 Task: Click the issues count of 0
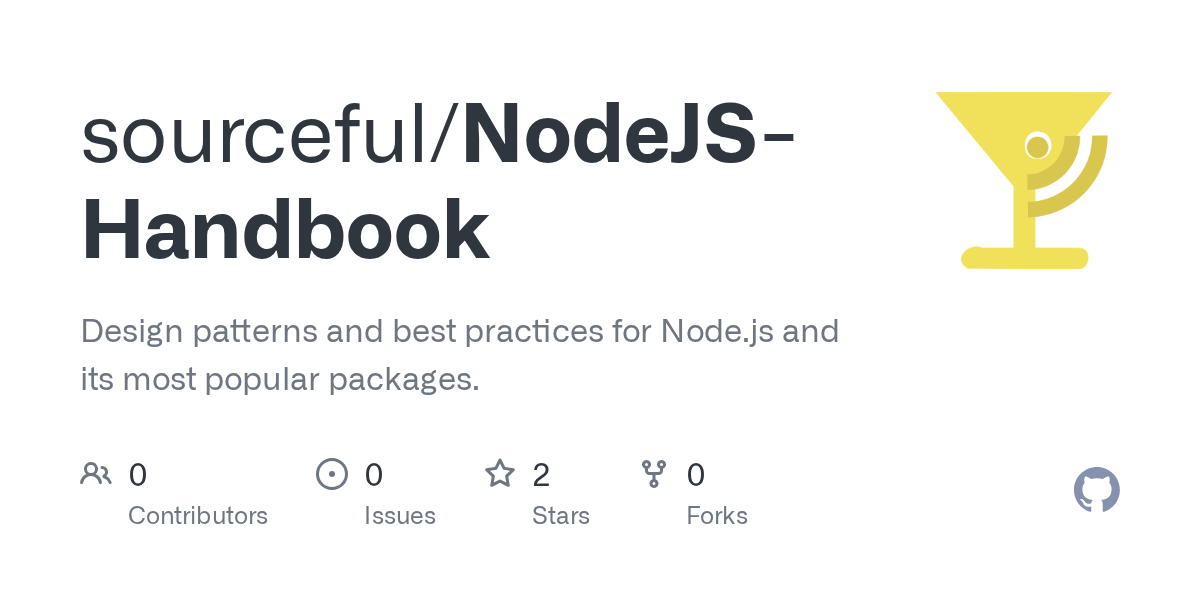click(x=374, y=474)
